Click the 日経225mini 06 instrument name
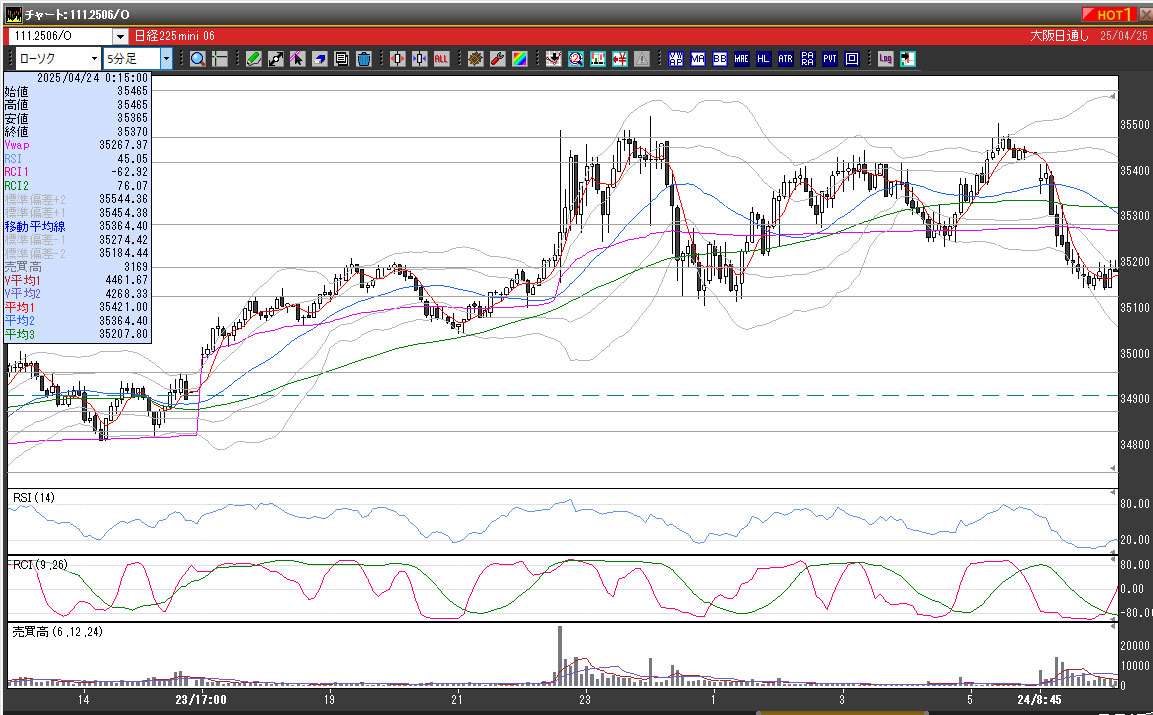Viewport: 1153px width, 715px height. coord(174,36)
